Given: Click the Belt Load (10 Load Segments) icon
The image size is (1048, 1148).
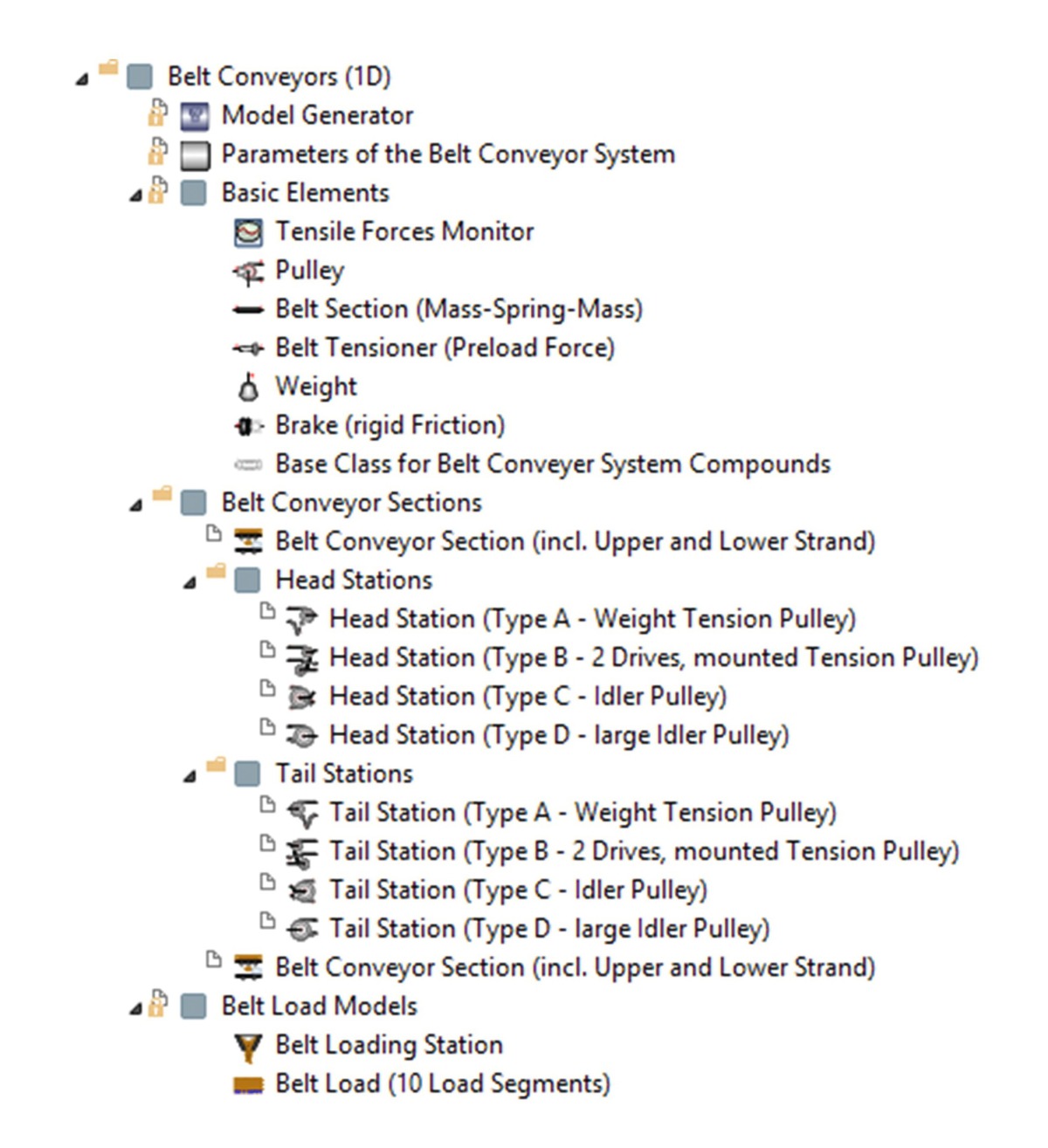Looking at the screenshot, I should (x=248, y=1085).
